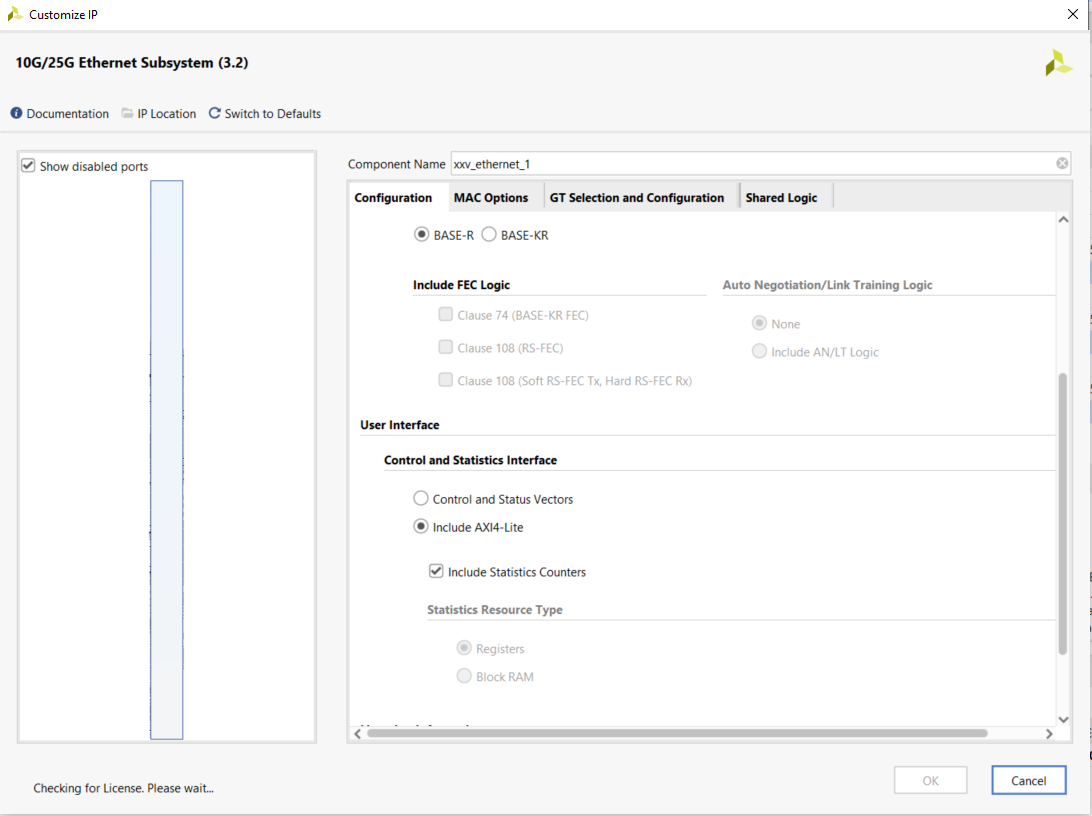Clear the Component Name field with the X icon
This screenshot has width=1092, height=816.
click(x=1062, y=164)
